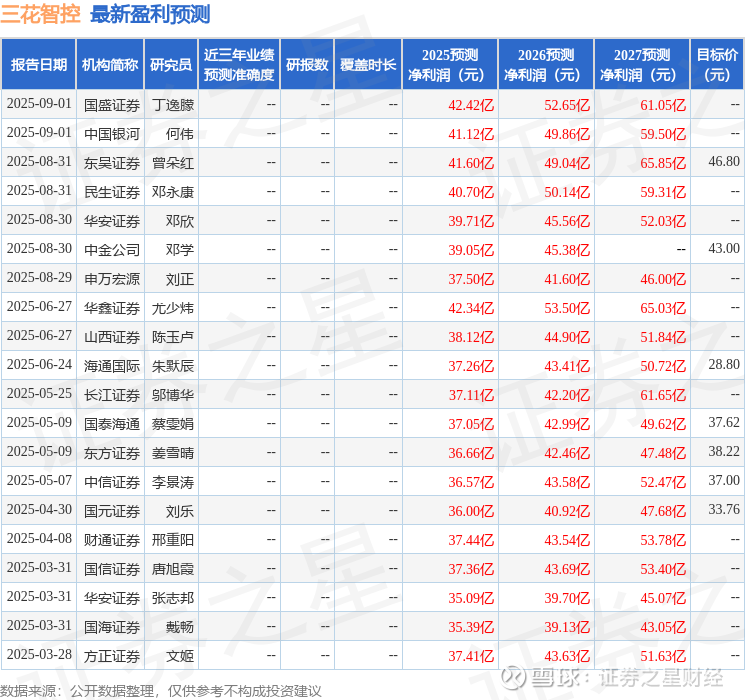Click analyst name 邓学
Viewport: 745px width, 700px height.
coord(180,250)
